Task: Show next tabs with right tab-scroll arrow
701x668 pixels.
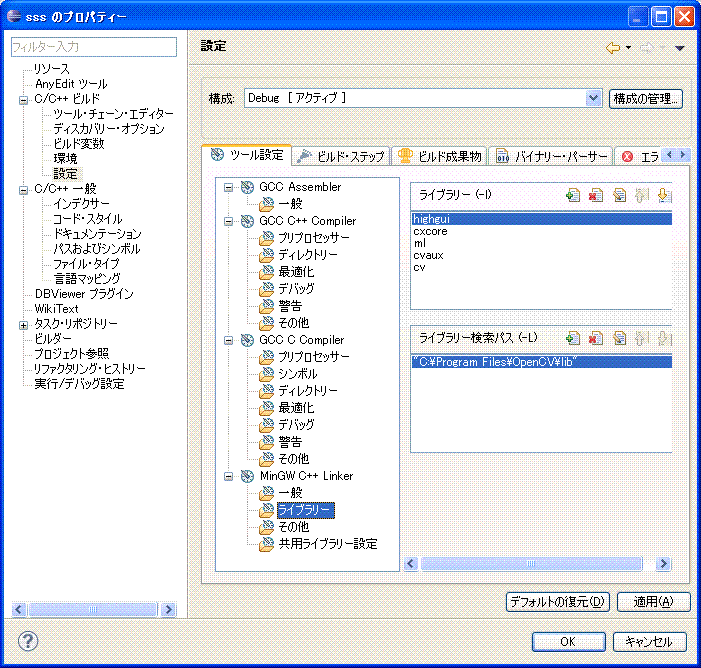Action: (x=683, y=155)
